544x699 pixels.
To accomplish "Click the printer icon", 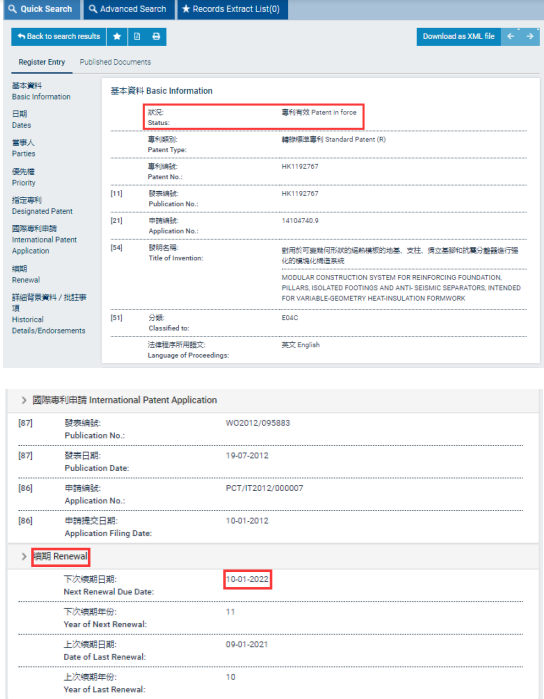I will pos(156,37).
